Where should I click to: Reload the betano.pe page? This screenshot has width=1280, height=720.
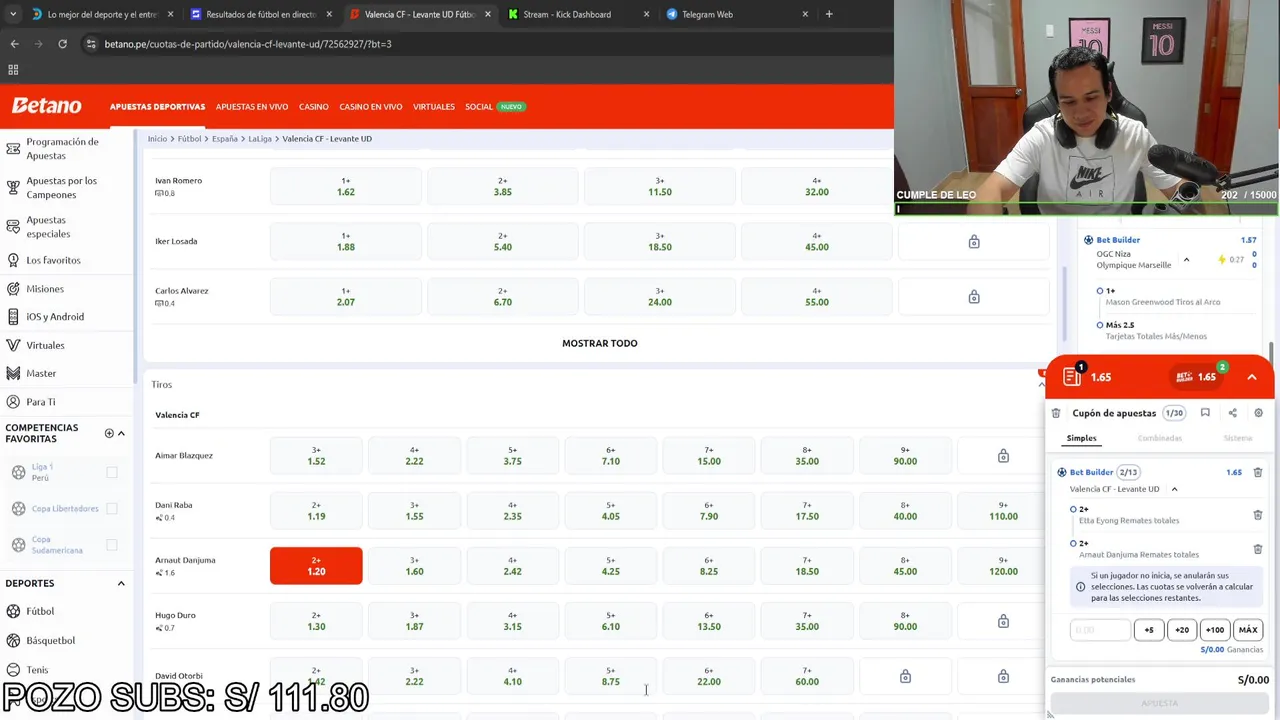point(62,44)
